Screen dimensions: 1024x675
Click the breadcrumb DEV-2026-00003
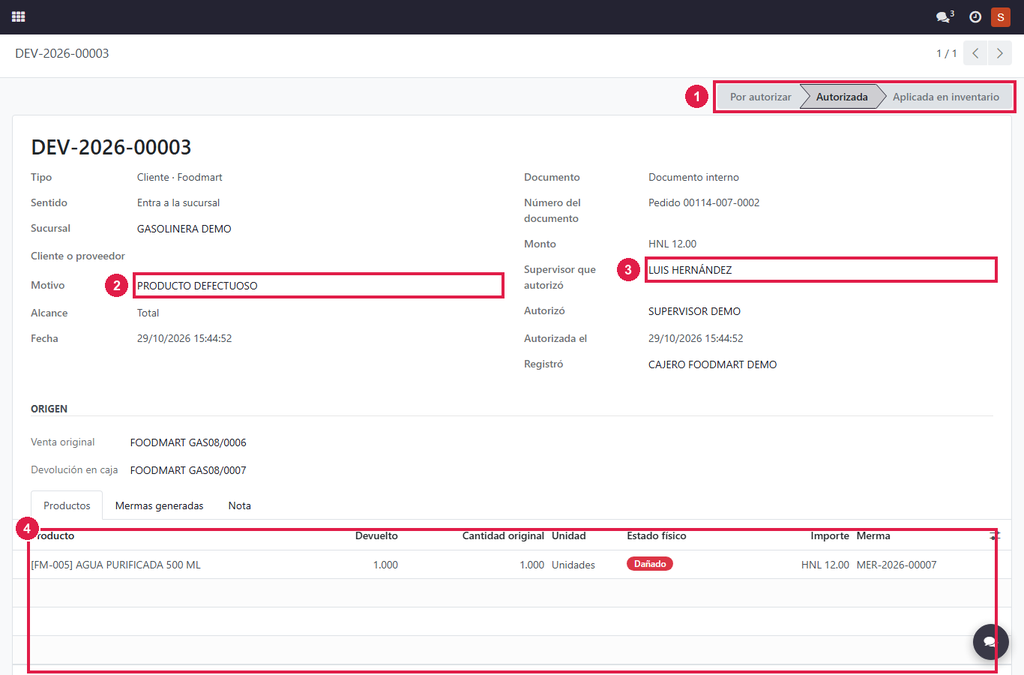point(62,54)
